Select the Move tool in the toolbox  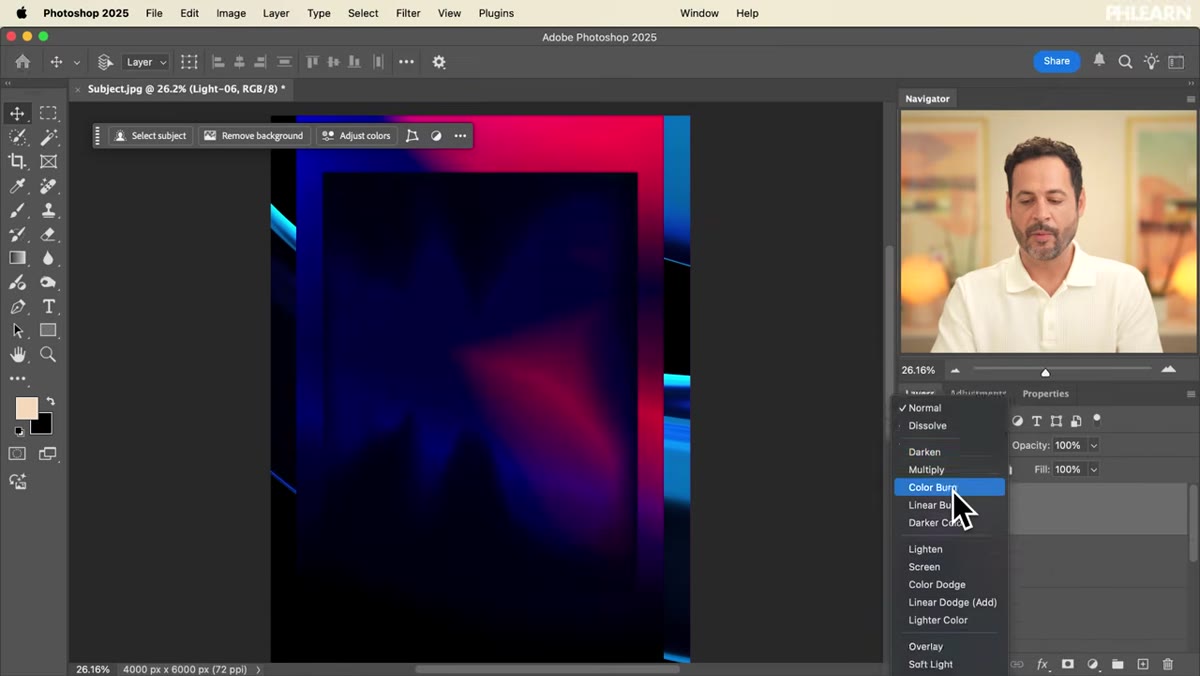click(17, 113)
